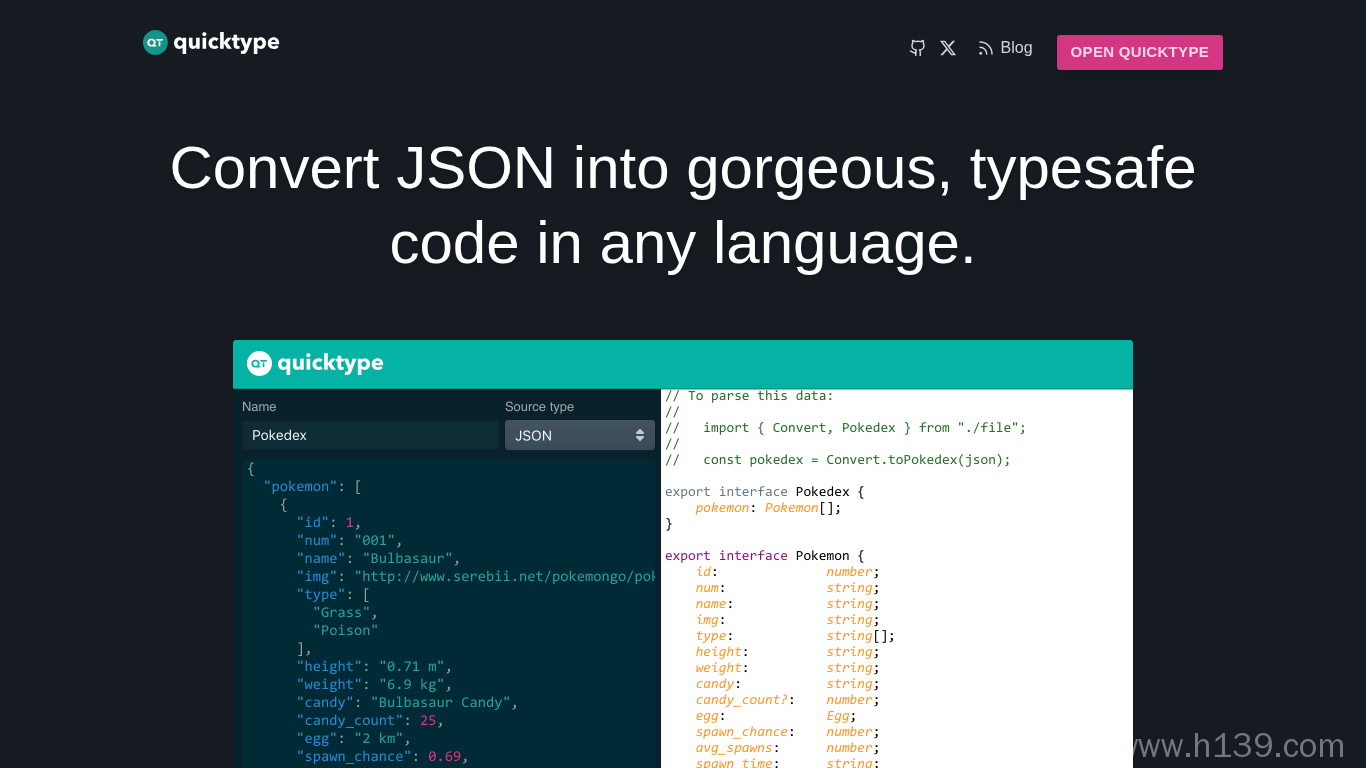
Task: Click the RSS feed icon beside Blog
Action: coord(985,48)
